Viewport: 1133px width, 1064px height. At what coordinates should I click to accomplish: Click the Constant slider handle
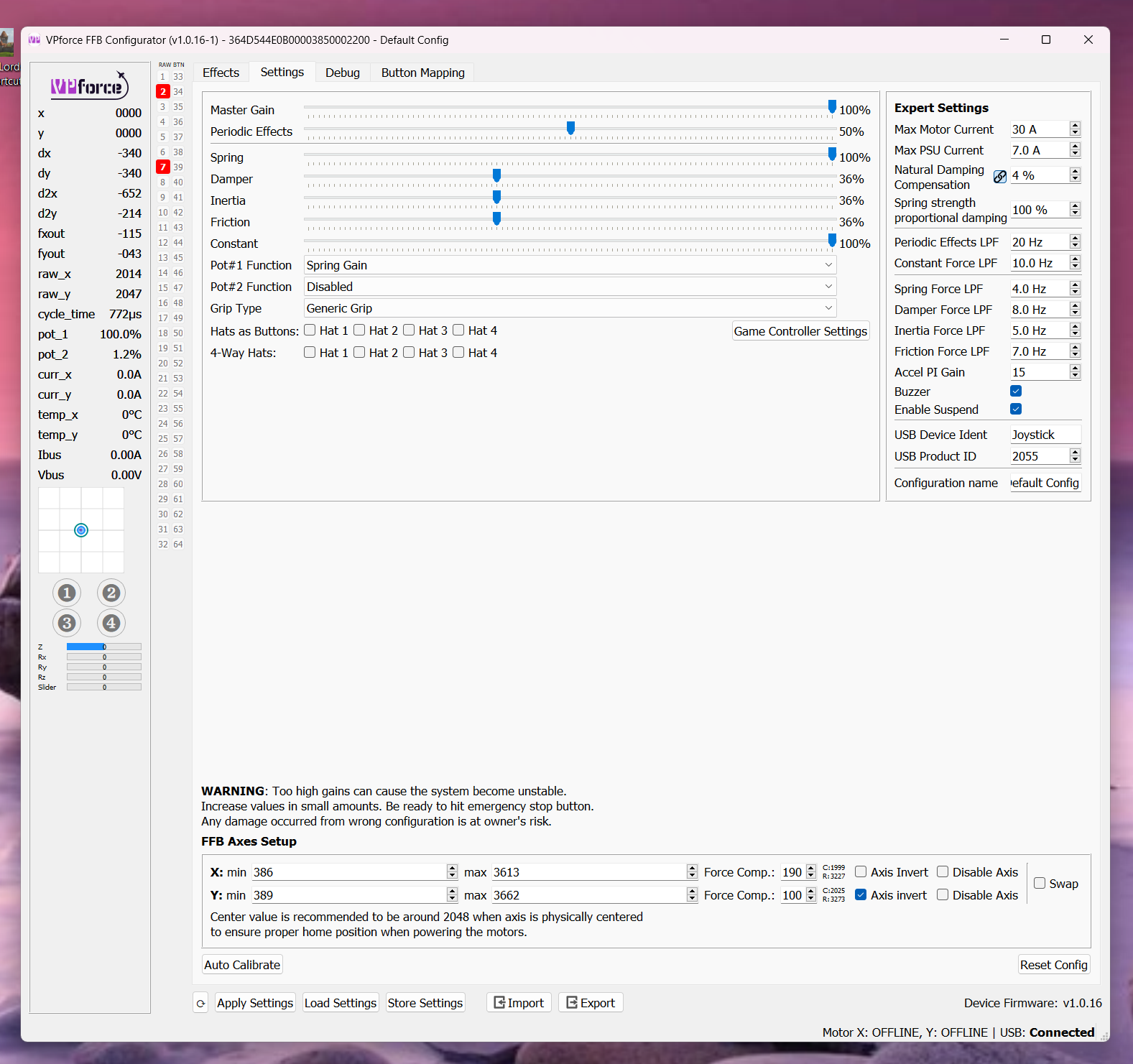pyautogui.click(x=832, y=240)
